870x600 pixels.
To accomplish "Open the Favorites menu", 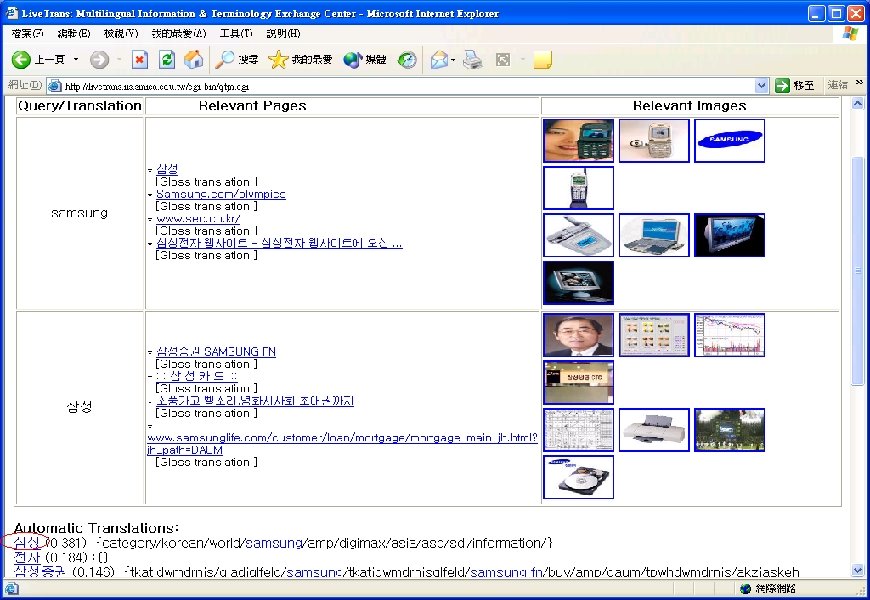I will (x=179, y=33).
